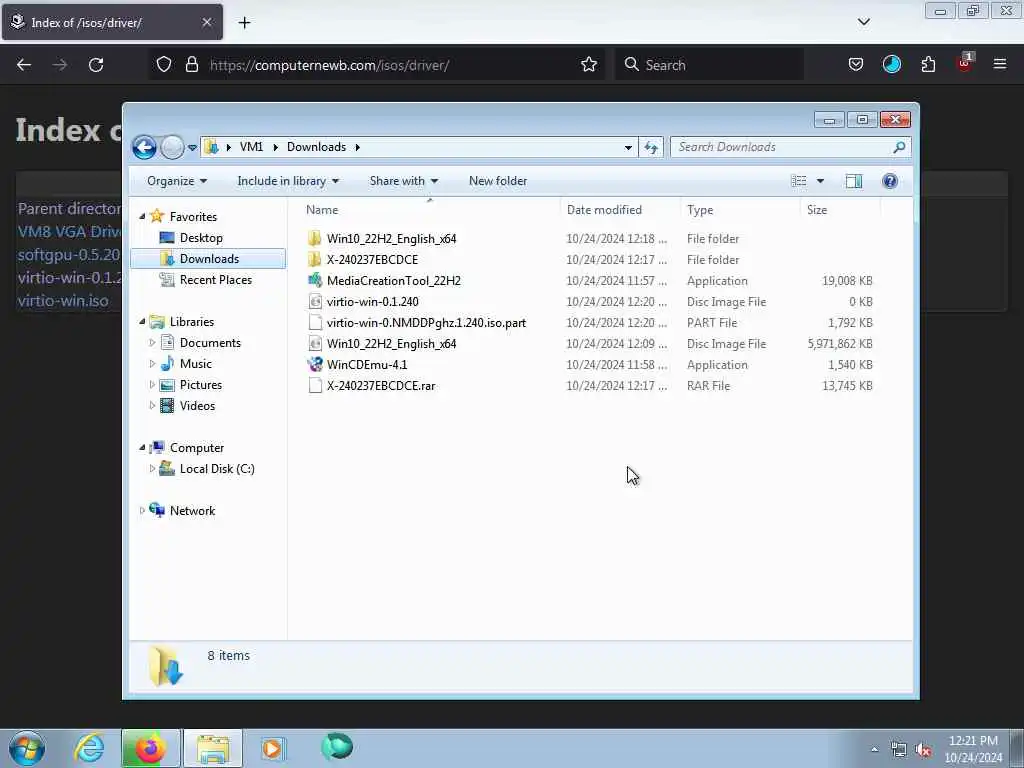The width and height of the screenshot is (1024, 768).
Task: Click the magnifier icon in Search Downloads
Action: point(899,147)
